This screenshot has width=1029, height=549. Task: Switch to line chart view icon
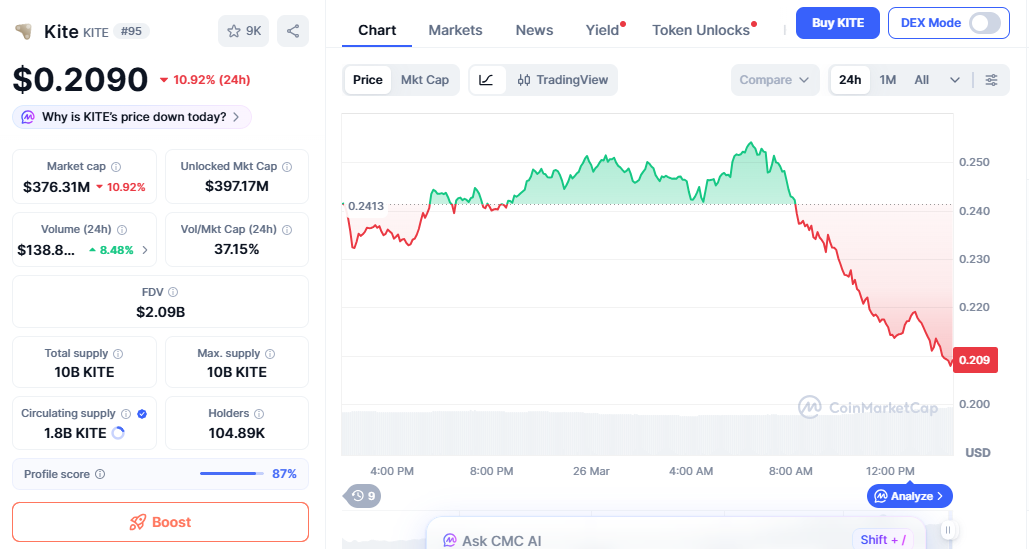pos(486,80)
